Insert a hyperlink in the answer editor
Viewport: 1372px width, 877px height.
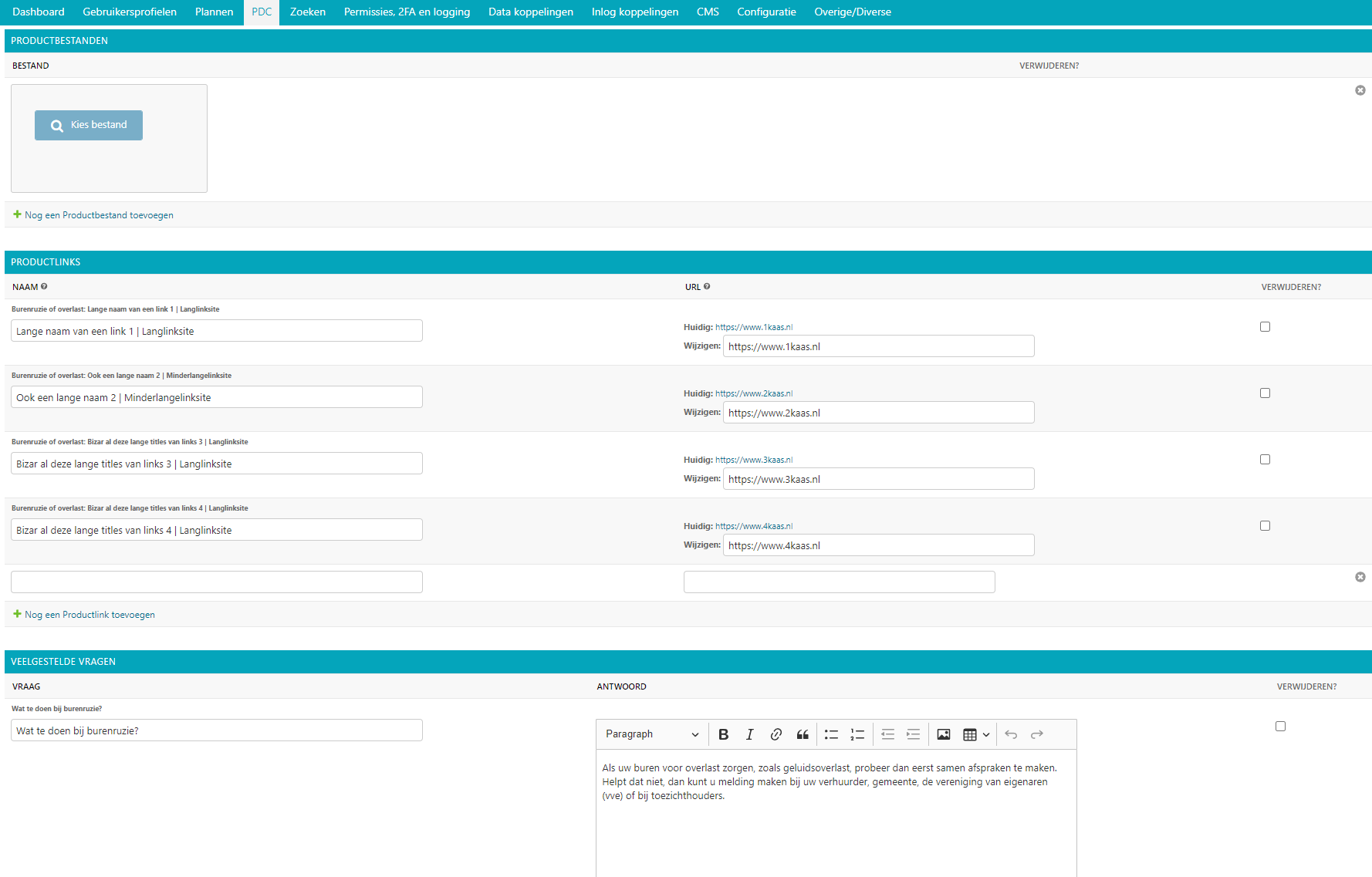[776, 734]
